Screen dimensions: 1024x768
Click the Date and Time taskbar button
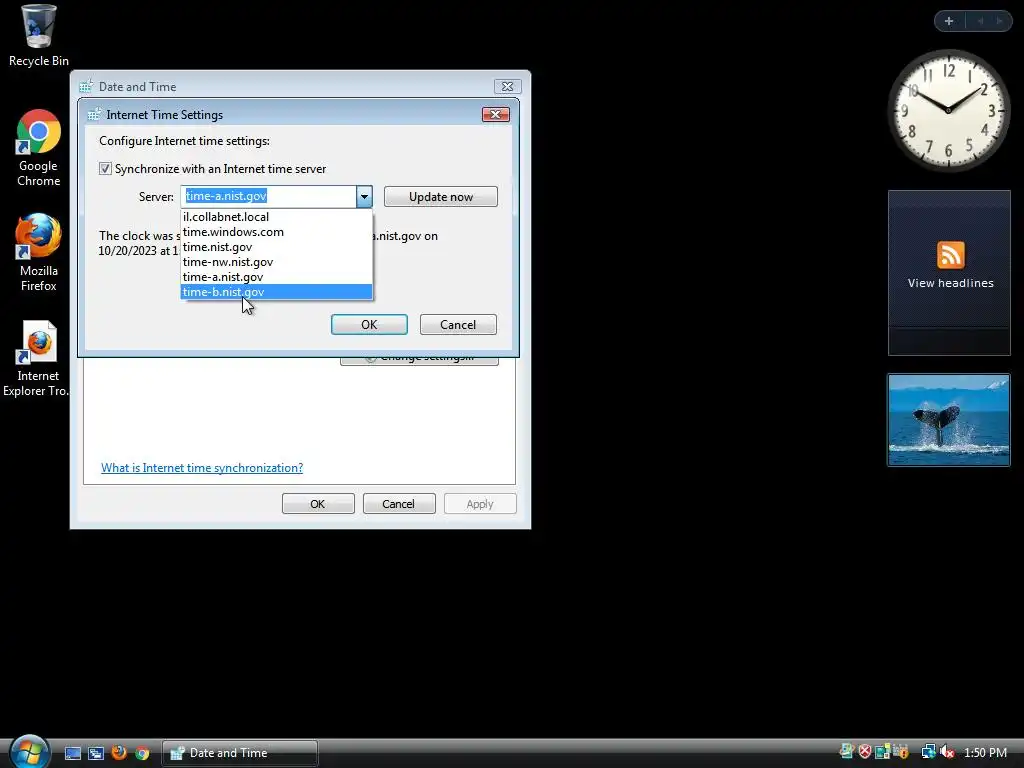[240, 753]
